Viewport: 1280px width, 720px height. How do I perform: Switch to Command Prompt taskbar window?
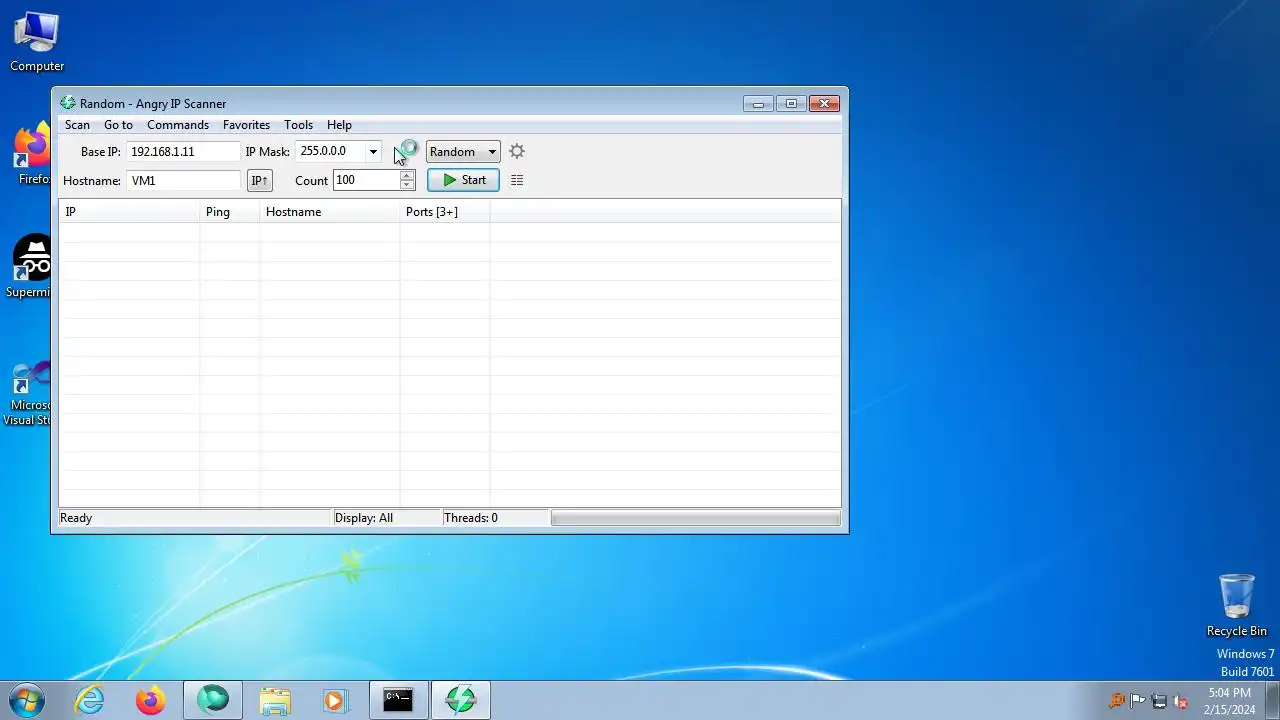pyautogui.click(x=398, y=700)
